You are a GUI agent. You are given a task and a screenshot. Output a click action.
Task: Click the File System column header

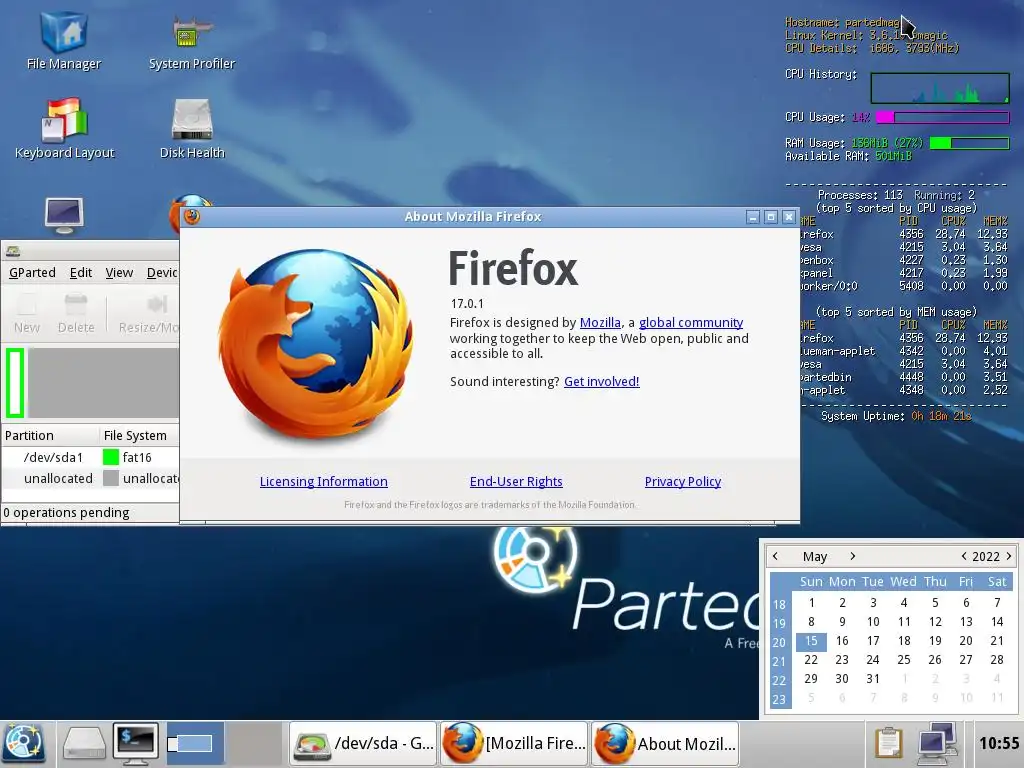139,435
